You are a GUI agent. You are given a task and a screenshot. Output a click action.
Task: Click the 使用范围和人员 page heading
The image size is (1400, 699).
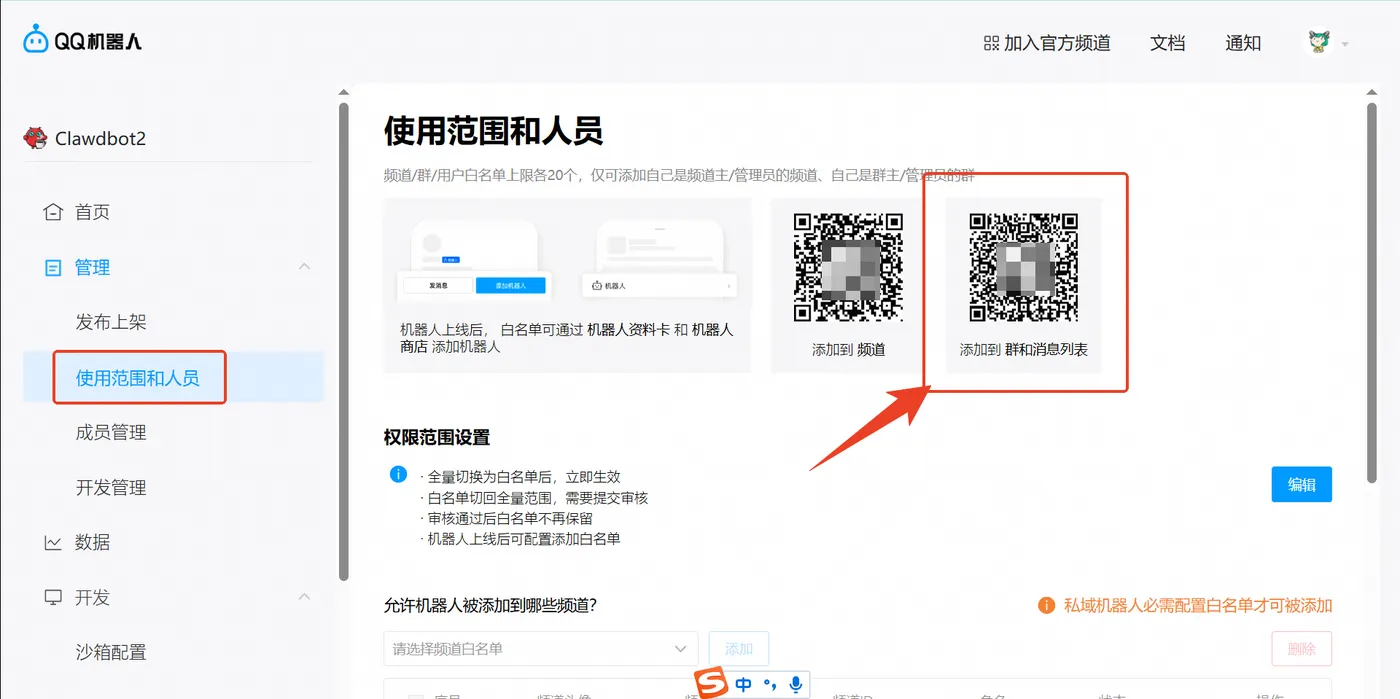(x=493, y=131)
